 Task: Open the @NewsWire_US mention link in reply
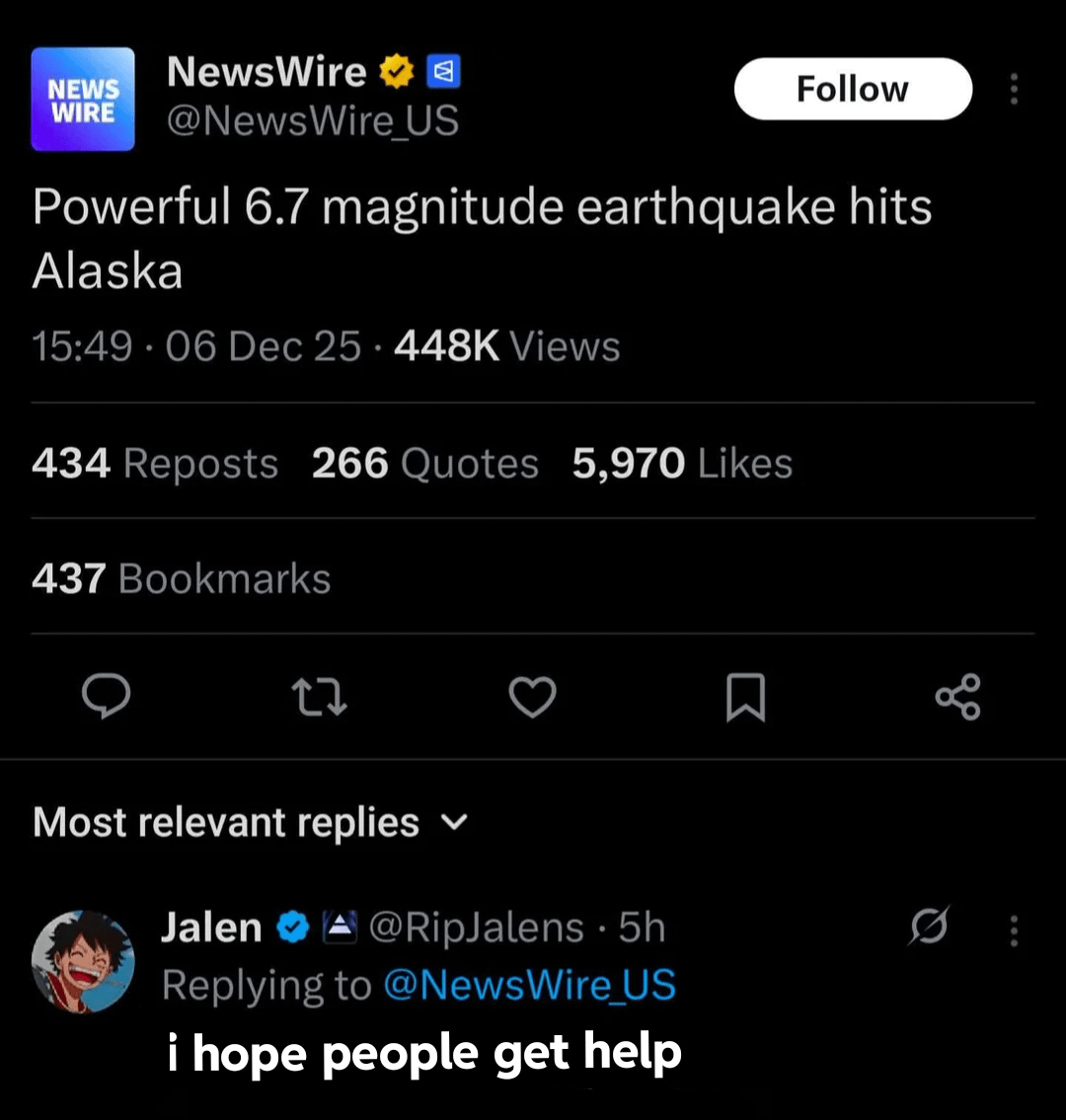coord(528,985)
